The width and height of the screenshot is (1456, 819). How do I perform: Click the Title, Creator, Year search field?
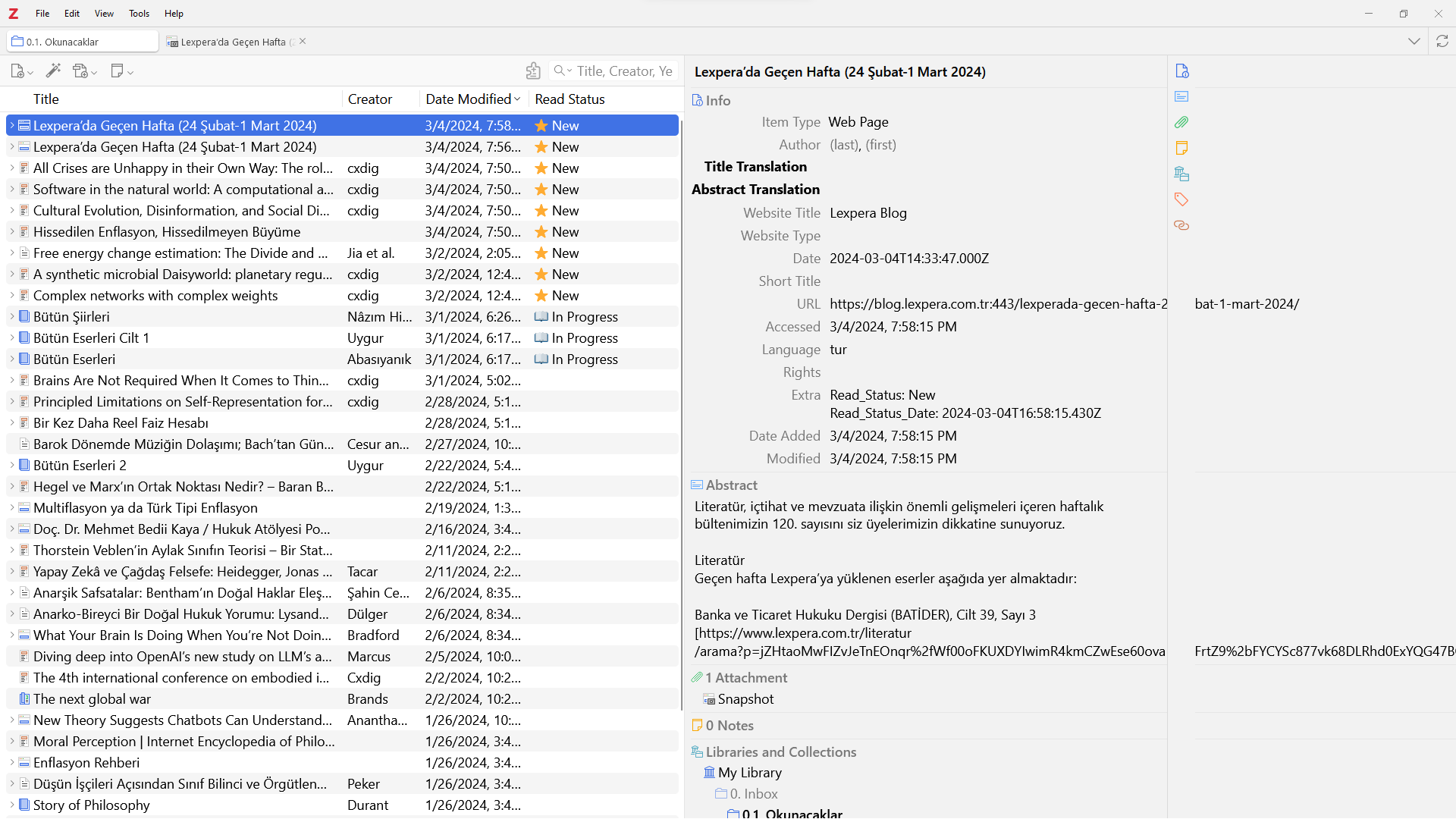[x=623, y=71]
